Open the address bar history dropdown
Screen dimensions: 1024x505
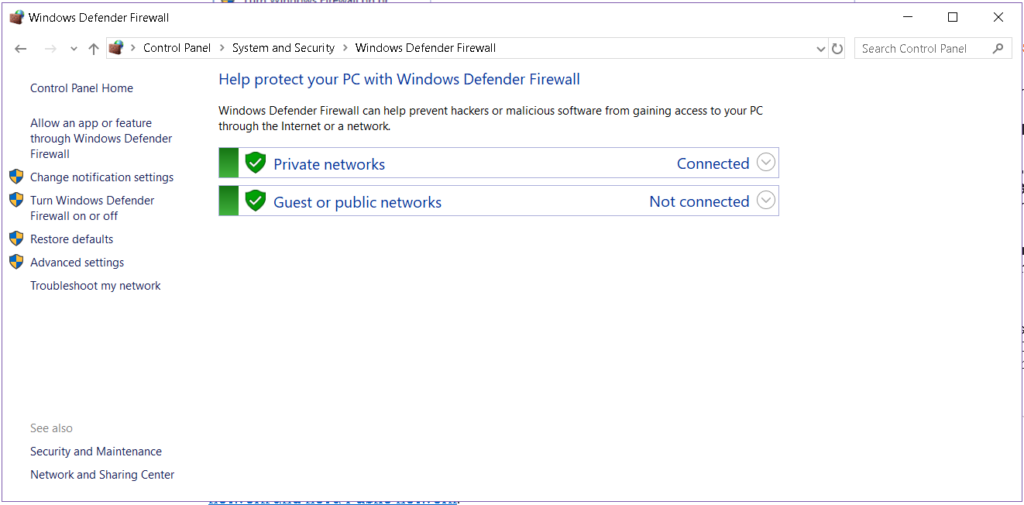point(821,49)
